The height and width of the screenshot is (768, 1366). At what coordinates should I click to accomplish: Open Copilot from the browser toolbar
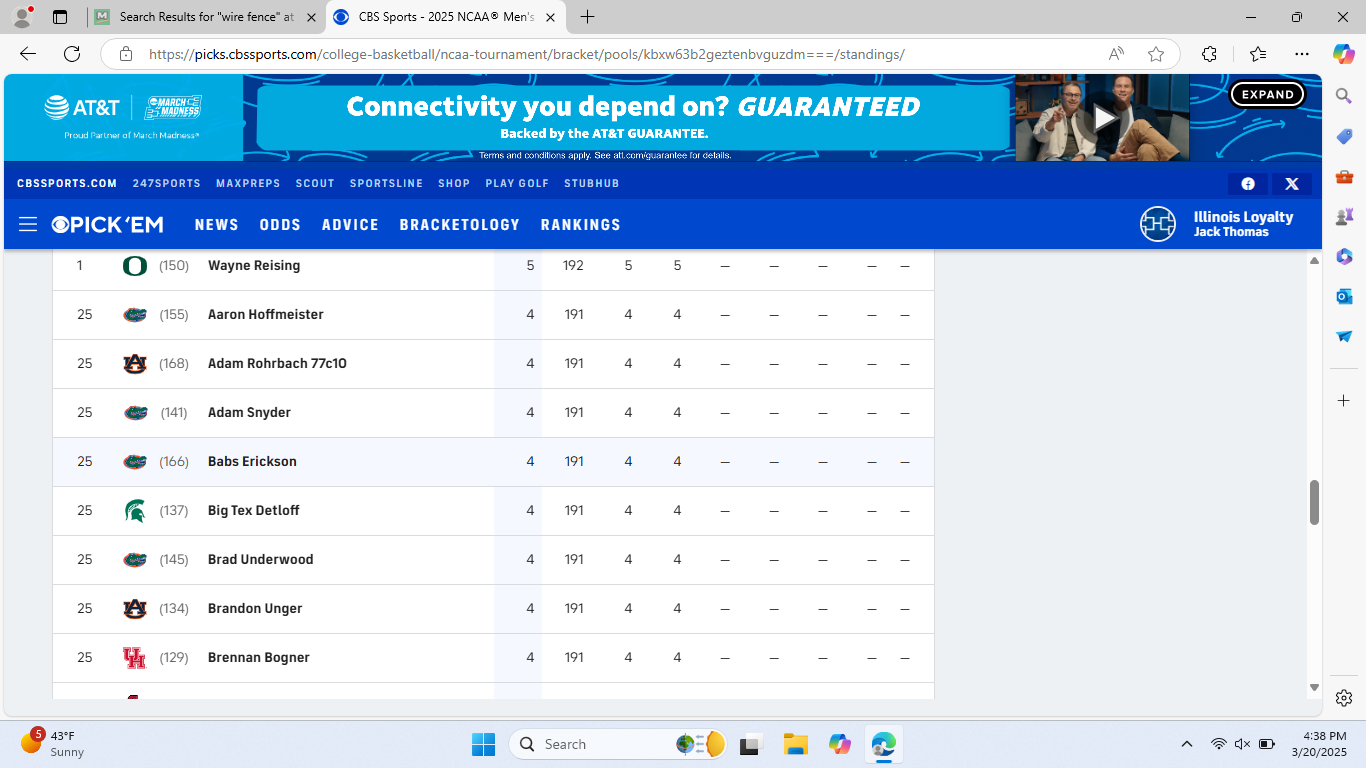pos(1343,55)
